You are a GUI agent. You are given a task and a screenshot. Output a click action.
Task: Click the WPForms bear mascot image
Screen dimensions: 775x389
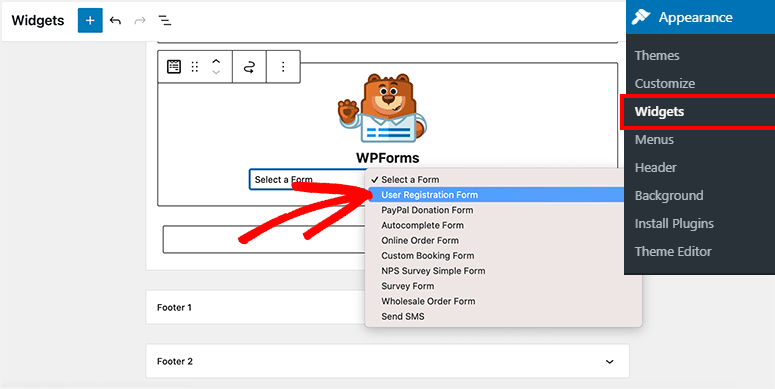pyautogui.click(x=382, y=108)
